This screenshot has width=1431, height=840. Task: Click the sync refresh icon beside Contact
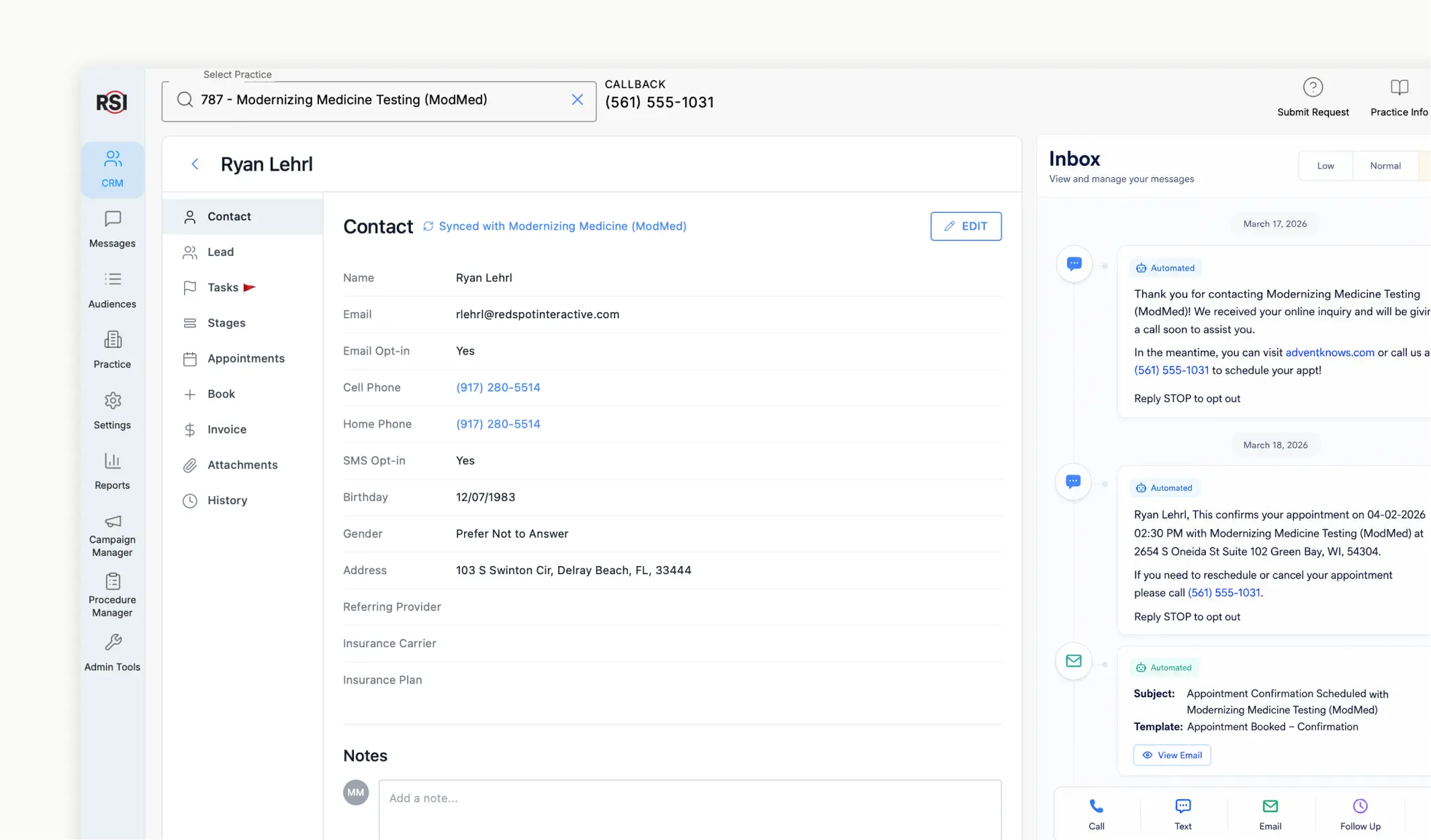point(428,226)
